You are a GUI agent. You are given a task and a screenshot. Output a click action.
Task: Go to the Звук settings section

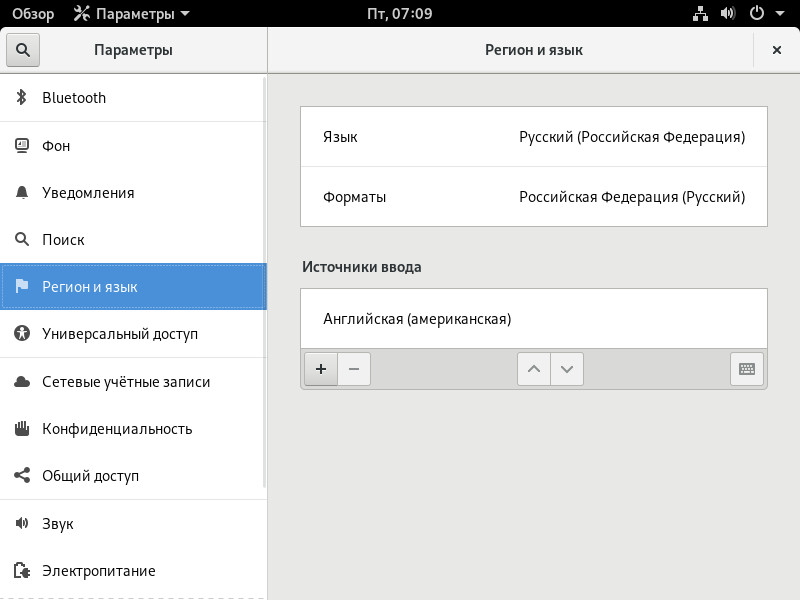133,523
